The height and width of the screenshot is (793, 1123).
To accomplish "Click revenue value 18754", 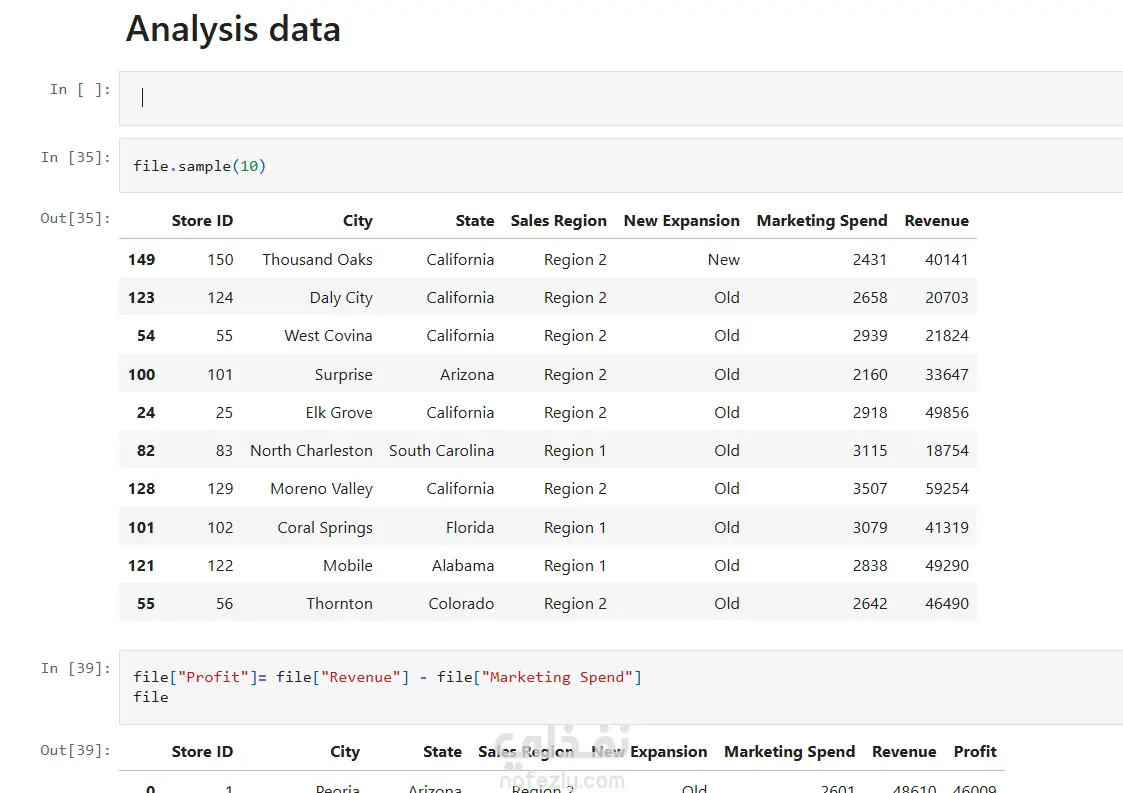I will (x=947, y=451).
